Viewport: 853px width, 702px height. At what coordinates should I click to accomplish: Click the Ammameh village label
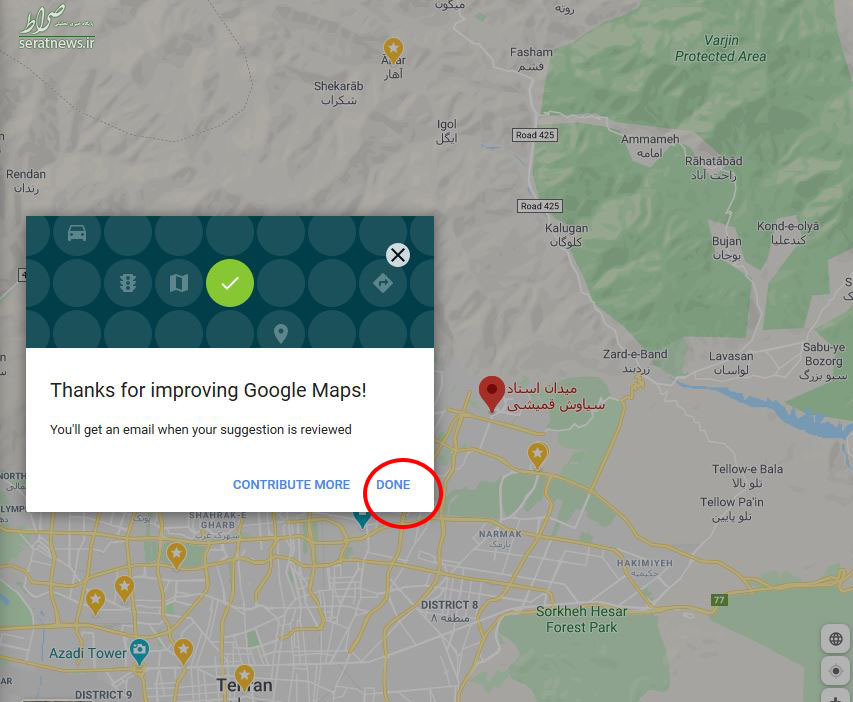650,145
